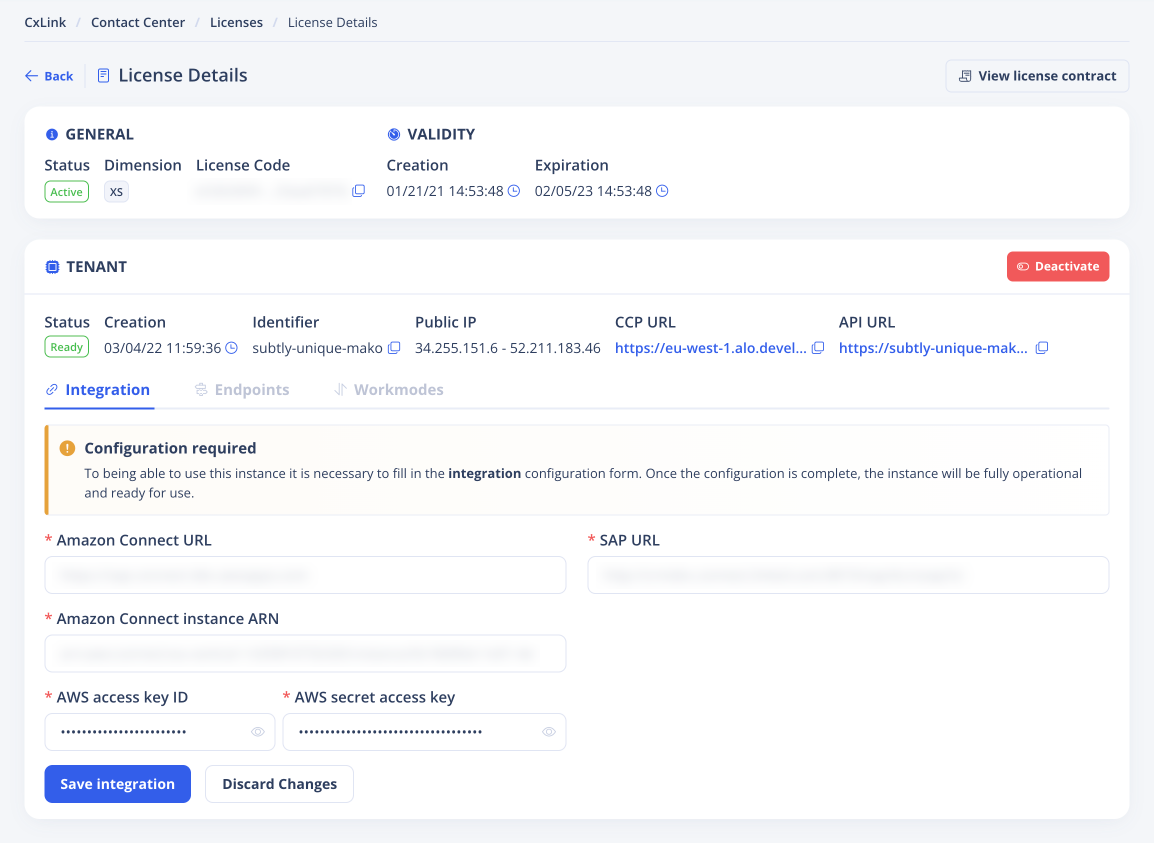
Task: Deactivate the tenant
Action: pyautogui.click(x=1058, y=266)
